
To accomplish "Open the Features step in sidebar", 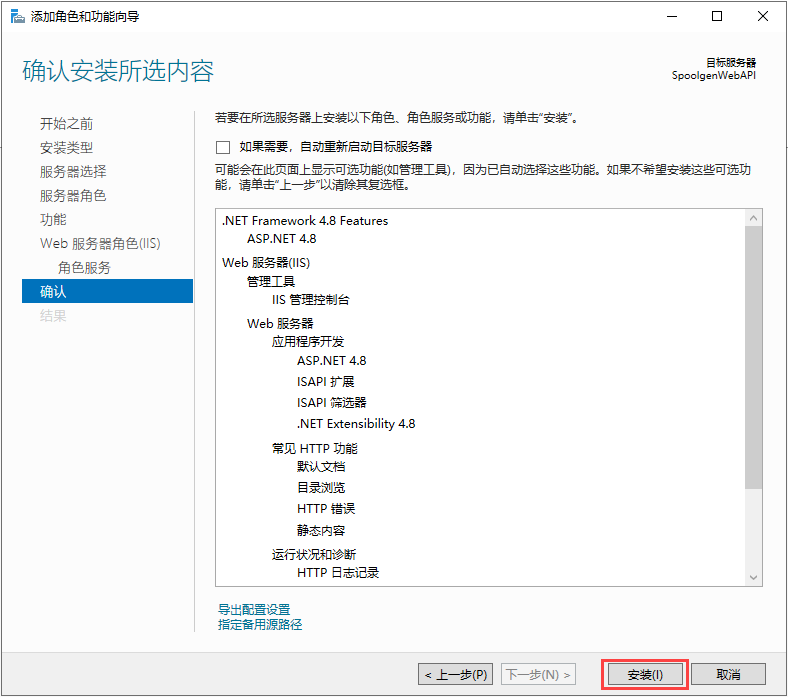I will pyautogui.click(x=53, y=220).
